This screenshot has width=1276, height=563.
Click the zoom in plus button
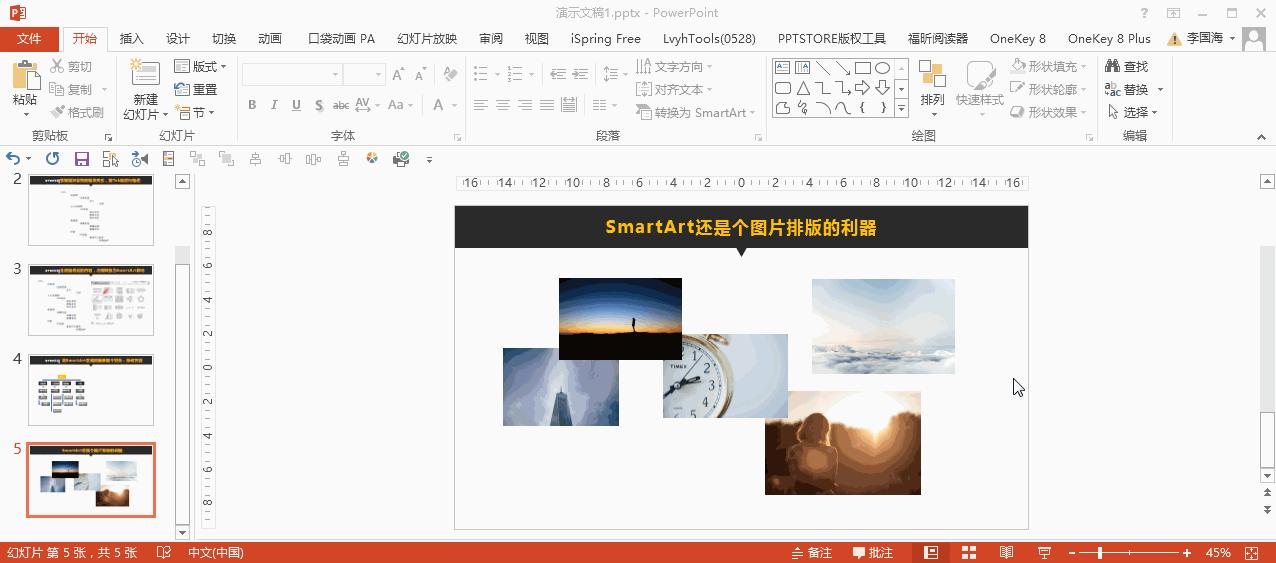pos(1187,552)
